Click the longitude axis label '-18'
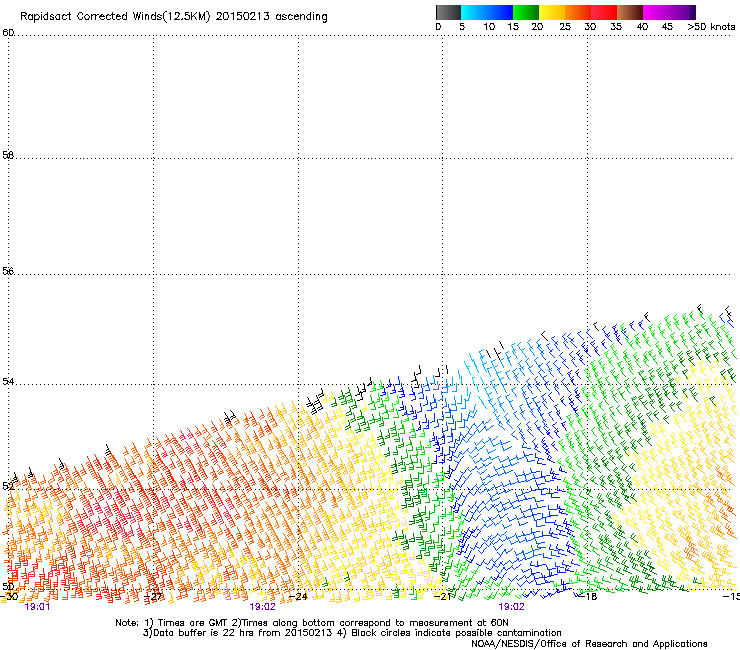The width and height of the screenshot is (740, 650). 587,597
